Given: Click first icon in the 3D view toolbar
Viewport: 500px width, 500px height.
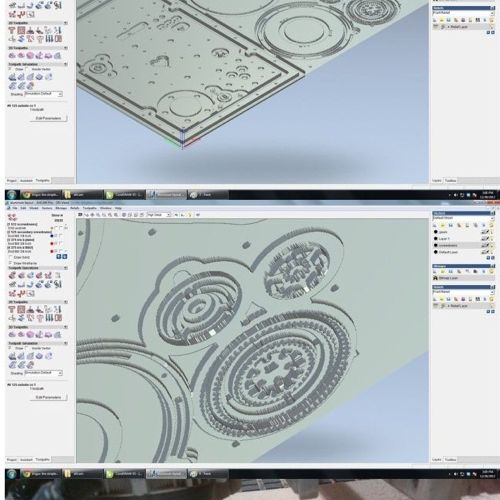Looking at the screenshot, I should click(x=80, y=215).
